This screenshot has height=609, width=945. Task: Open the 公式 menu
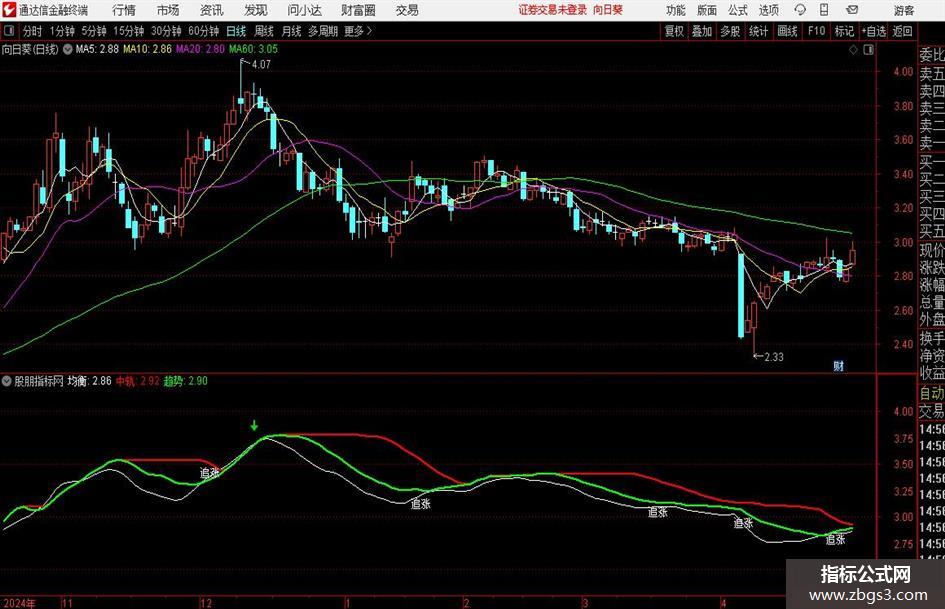click(737, 10)
